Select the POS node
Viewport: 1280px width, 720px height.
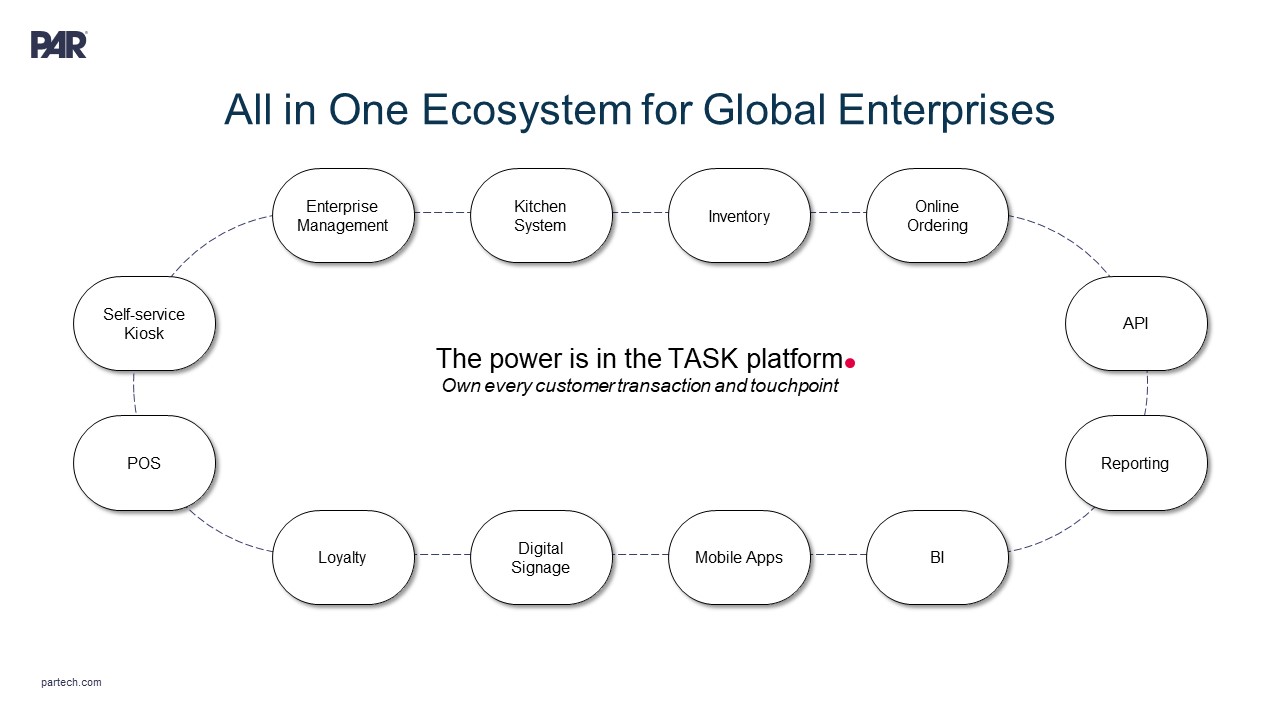click(x=144, y=463)
